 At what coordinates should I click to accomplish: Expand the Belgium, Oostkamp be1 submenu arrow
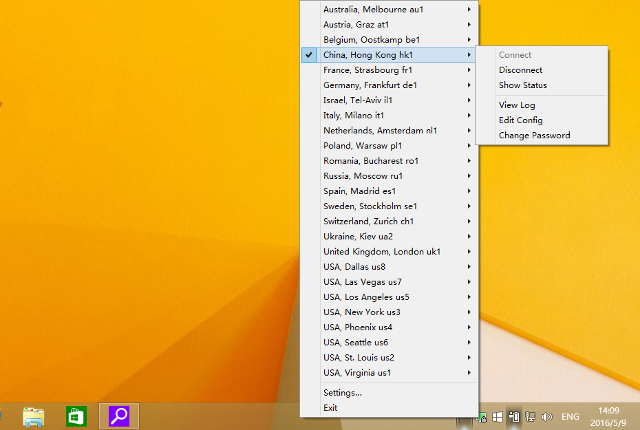tap(469, 40)
